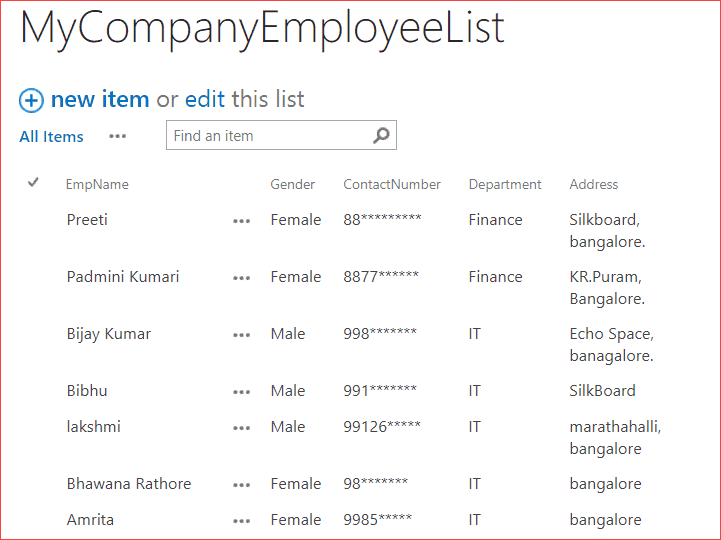721x540 pixels.
Task: Click the plus circle new item icon
Action: pyautogui.click(x=31, y=100)
